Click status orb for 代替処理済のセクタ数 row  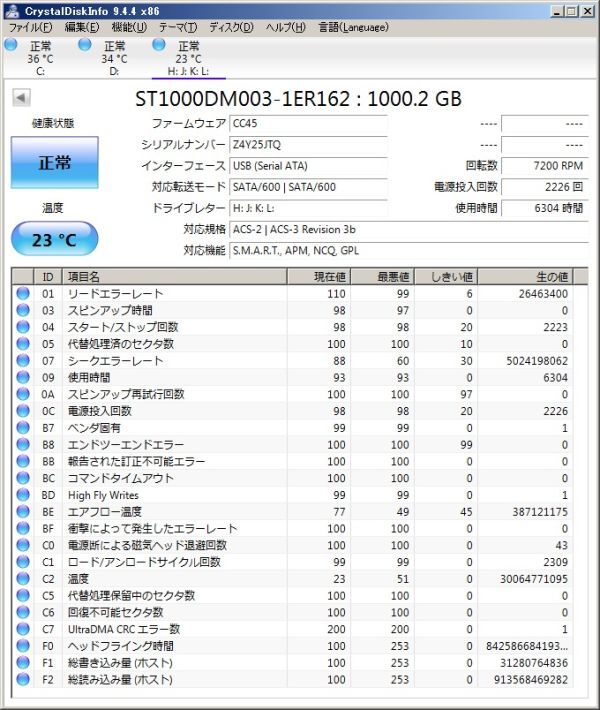tap(23, 344)
